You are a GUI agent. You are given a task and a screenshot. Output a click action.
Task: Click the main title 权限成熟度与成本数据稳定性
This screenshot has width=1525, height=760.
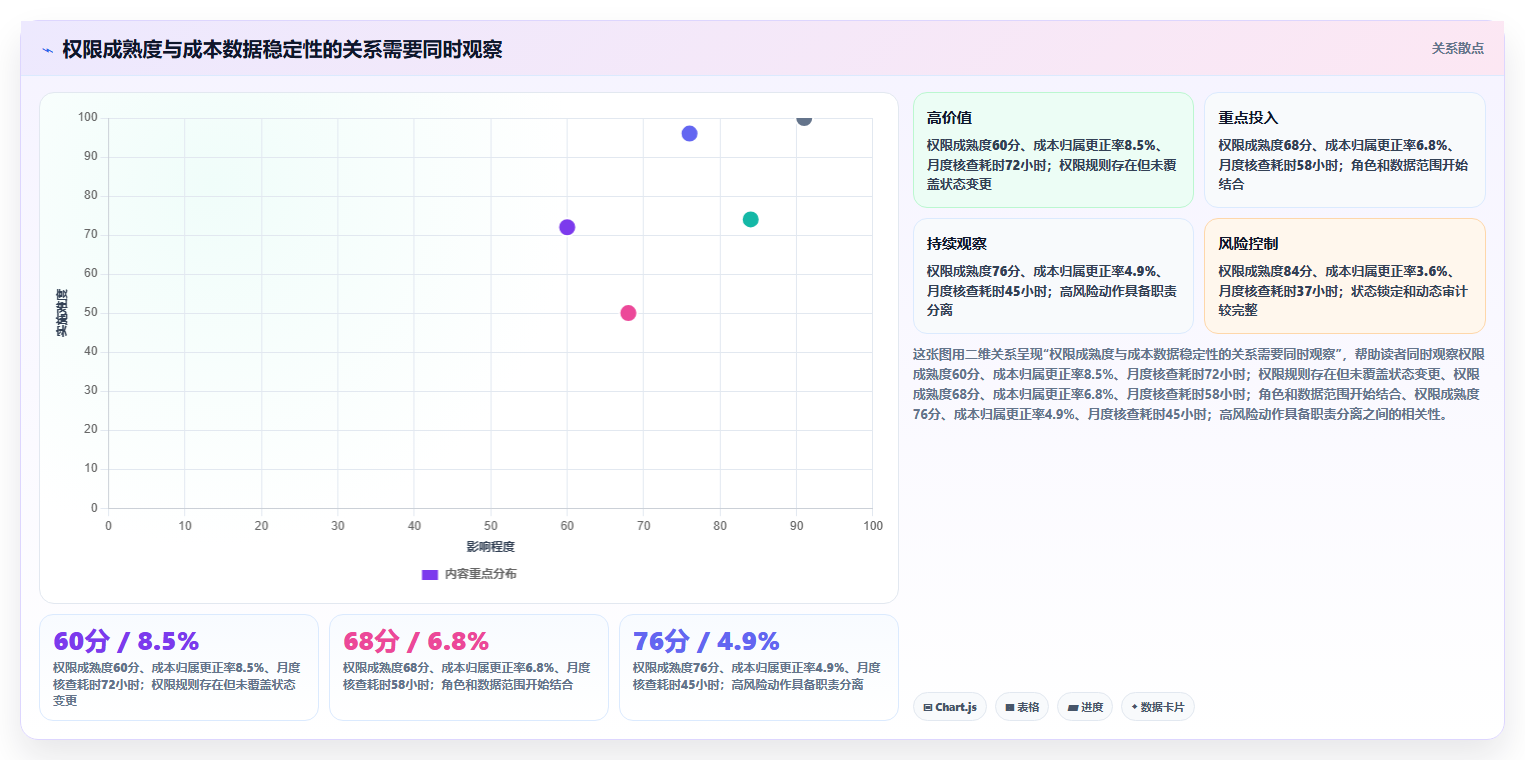(x=282, y=49)
